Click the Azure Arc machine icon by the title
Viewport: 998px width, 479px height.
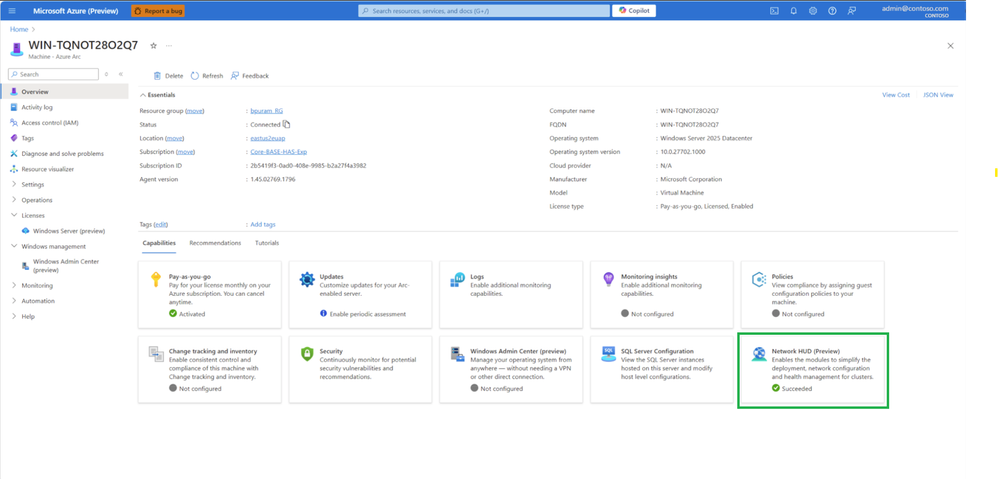pyautogui.click(x=17, y=49)
